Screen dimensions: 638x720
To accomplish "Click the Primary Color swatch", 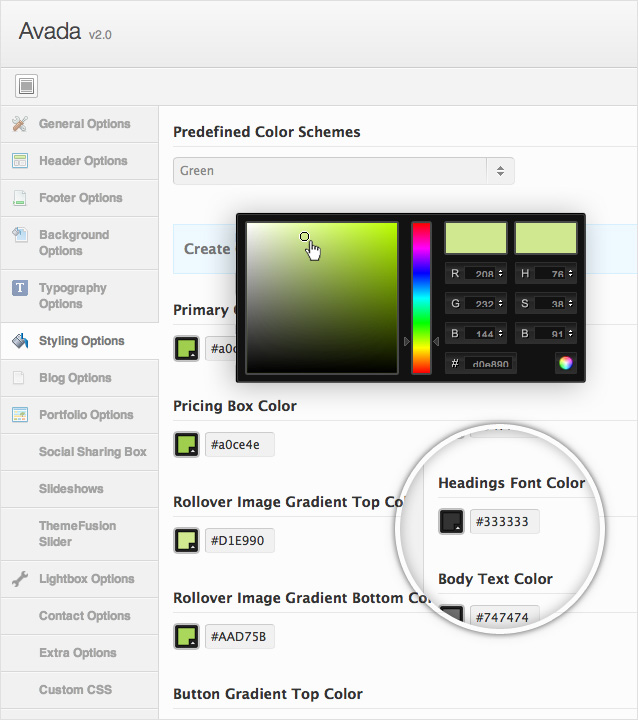I will (x=186, y=349).
